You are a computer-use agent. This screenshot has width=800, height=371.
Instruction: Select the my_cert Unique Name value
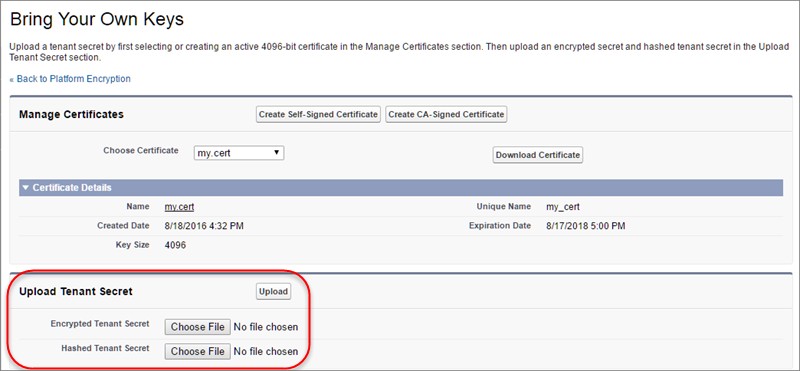pos(563,207)
